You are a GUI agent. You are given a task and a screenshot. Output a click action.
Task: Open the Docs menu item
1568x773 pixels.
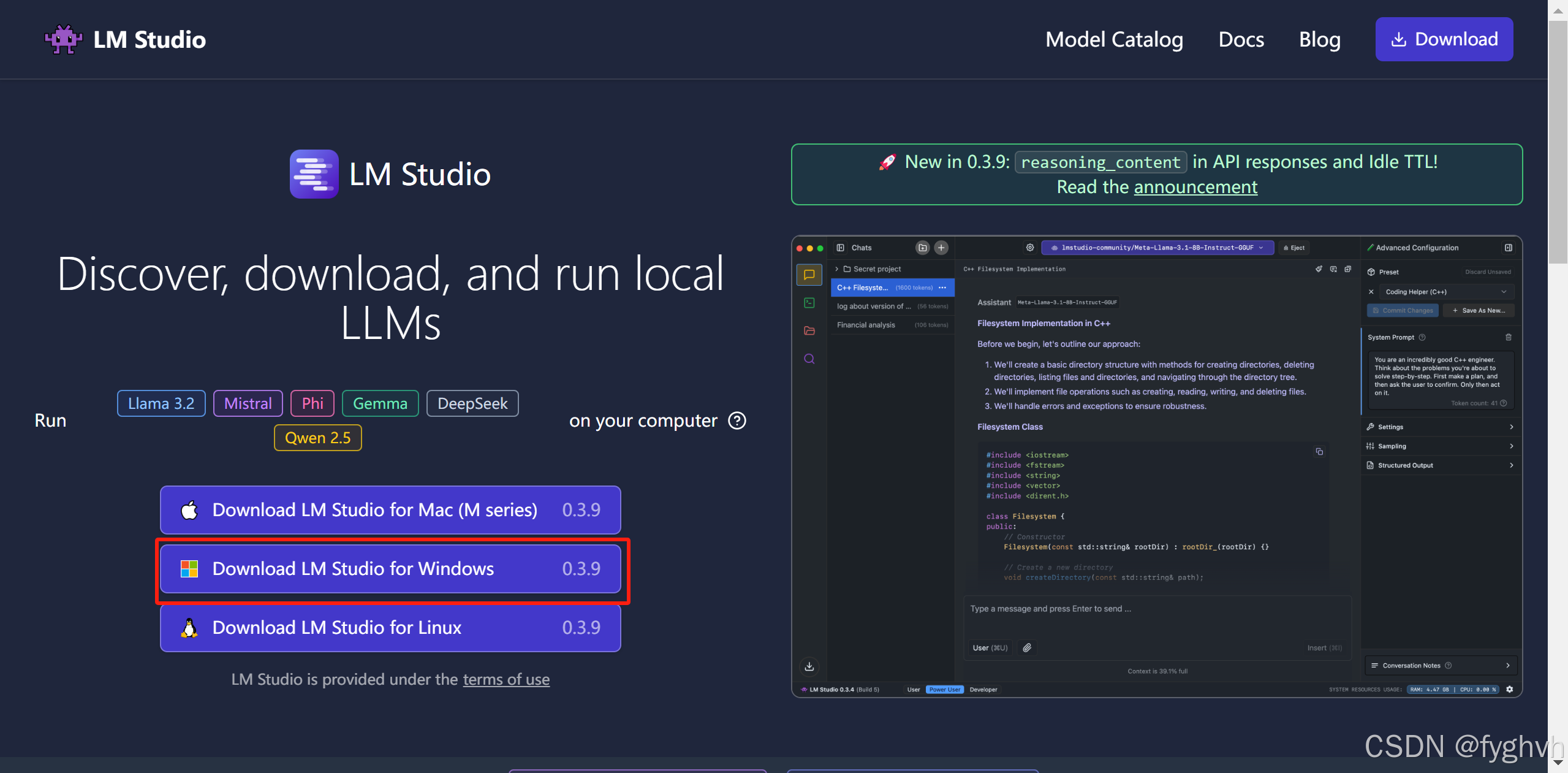coord(1241,39)
